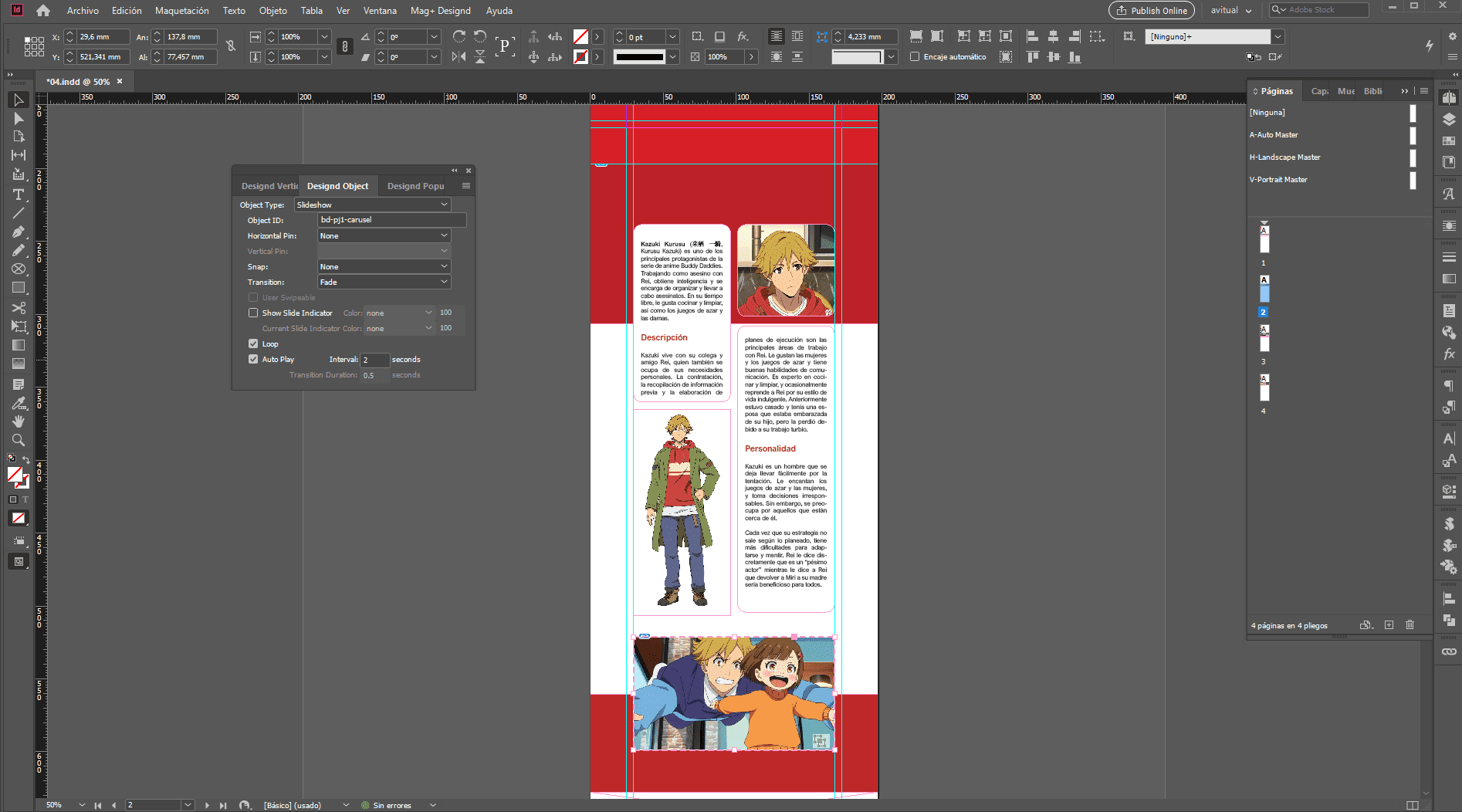1462x812 pixels.
Task: Disable the Loop checkbox
Action: 253,343
